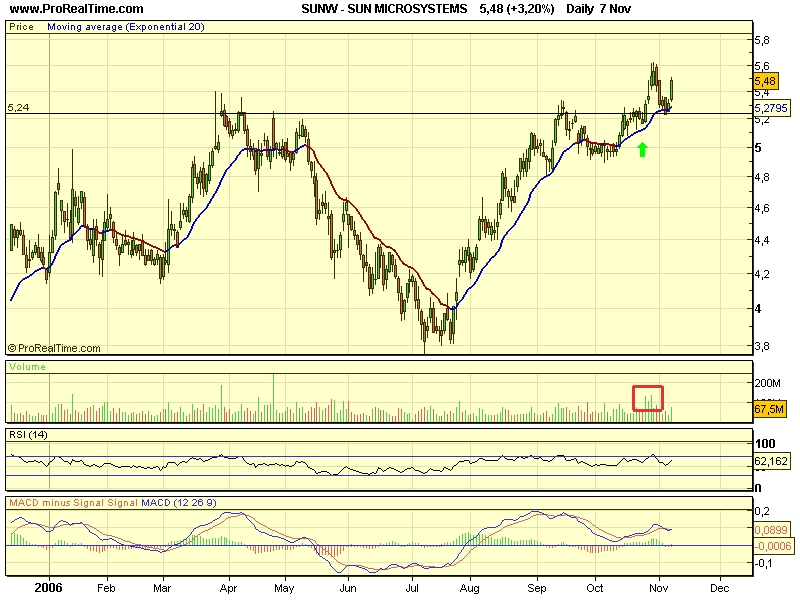800x600 pixels.
Task: Click the 0,2 MACD axis label
Action: point(762,511)
